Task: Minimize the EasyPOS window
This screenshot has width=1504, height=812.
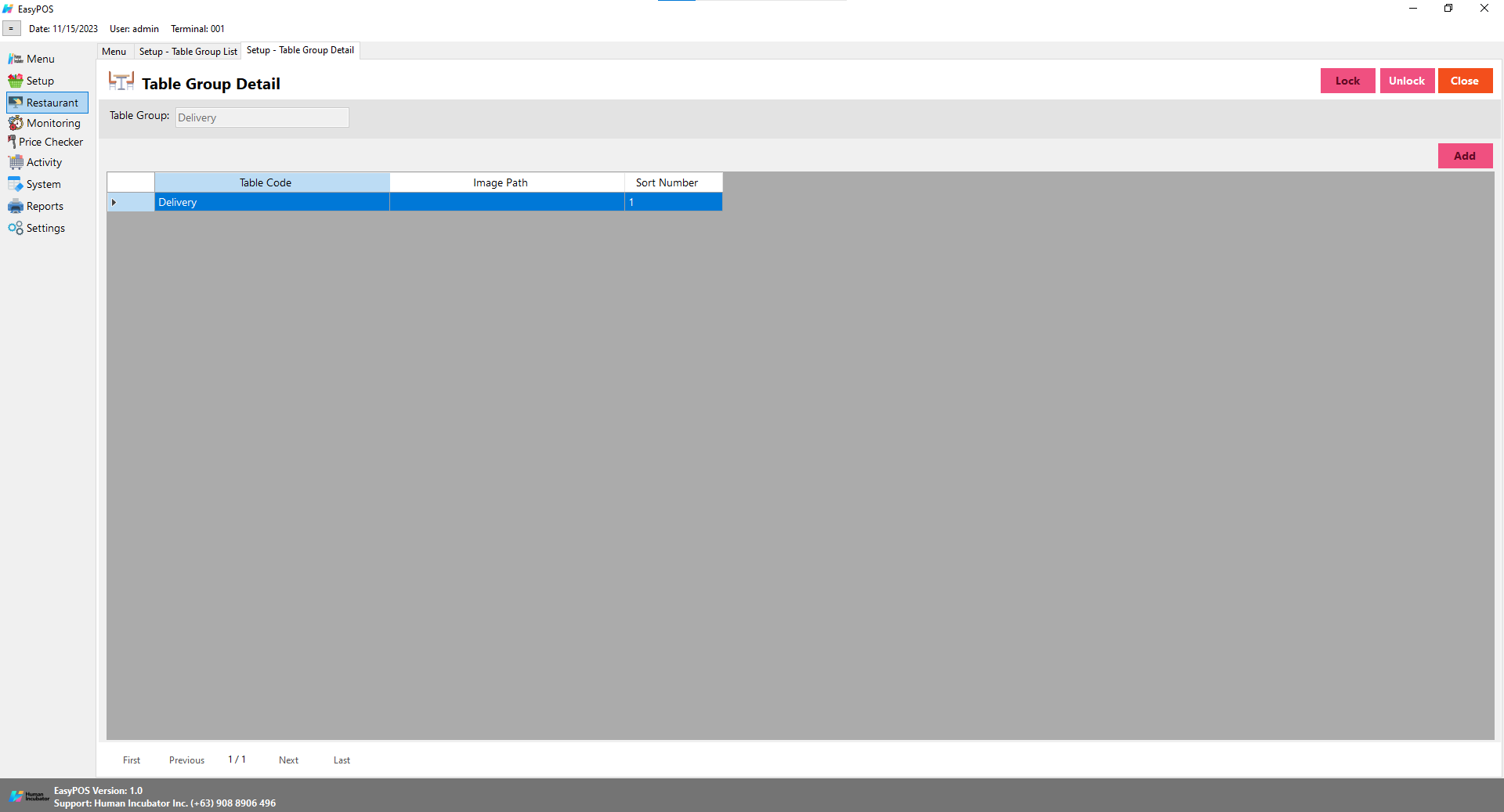Action: click(1413, 9)
